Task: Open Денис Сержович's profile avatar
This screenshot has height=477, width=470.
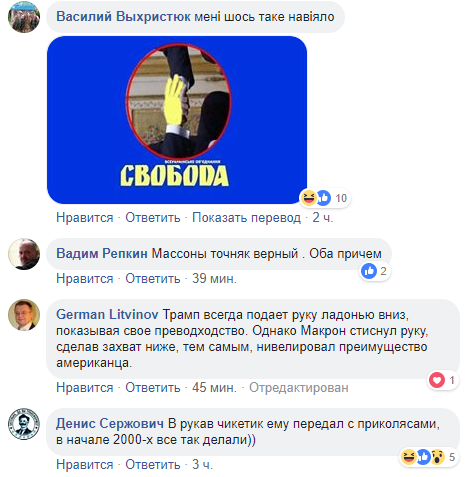Action: (24, 424)
